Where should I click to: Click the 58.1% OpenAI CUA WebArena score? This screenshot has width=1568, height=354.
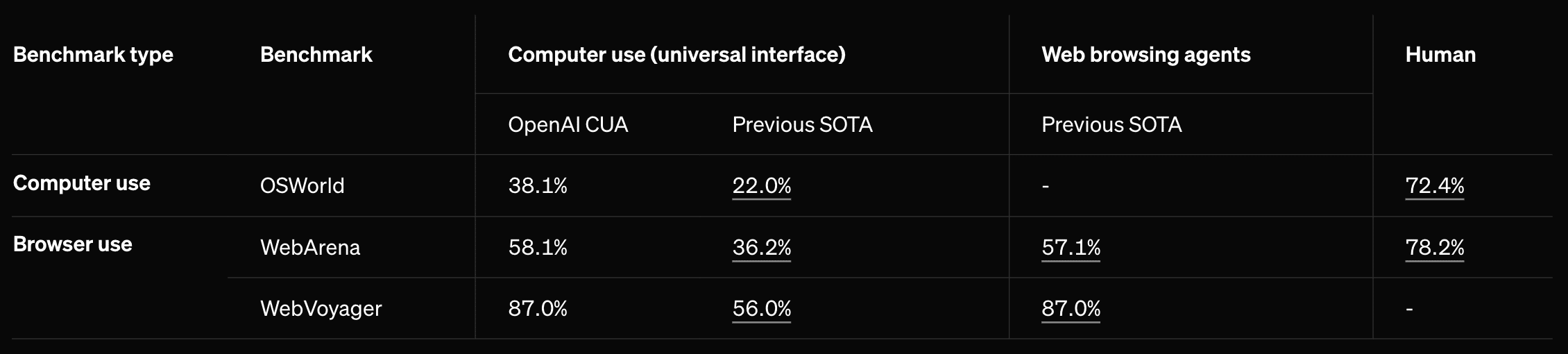pyautogui.click(x=537, y=248)
